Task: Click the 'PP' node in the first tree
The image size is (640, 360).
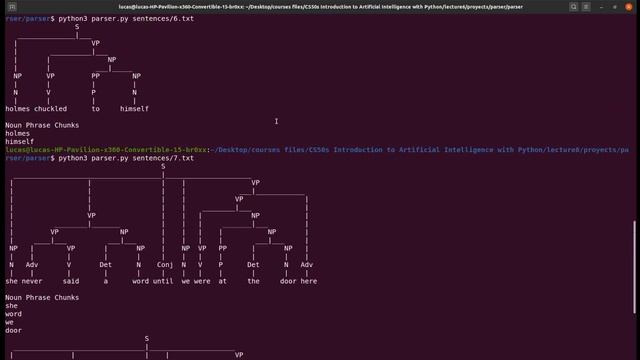Action: pyautogui.click(x=96, y=76)
